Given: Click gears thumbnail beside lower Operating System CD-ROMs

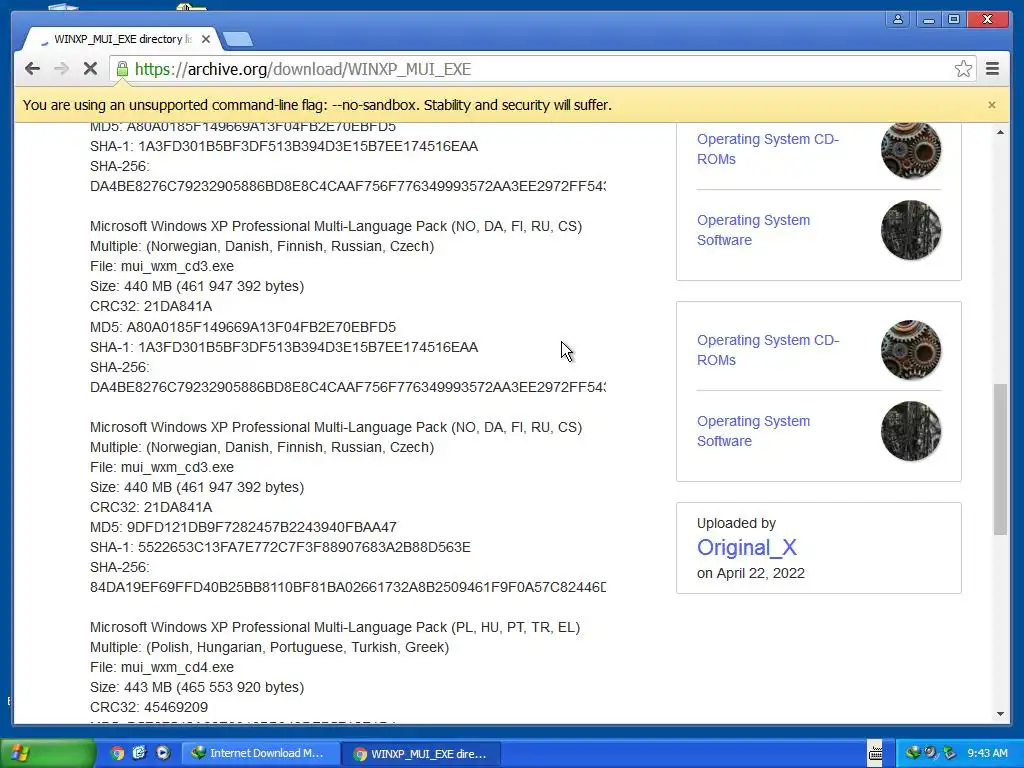Looking at the screenshot, I should [911, 350].
